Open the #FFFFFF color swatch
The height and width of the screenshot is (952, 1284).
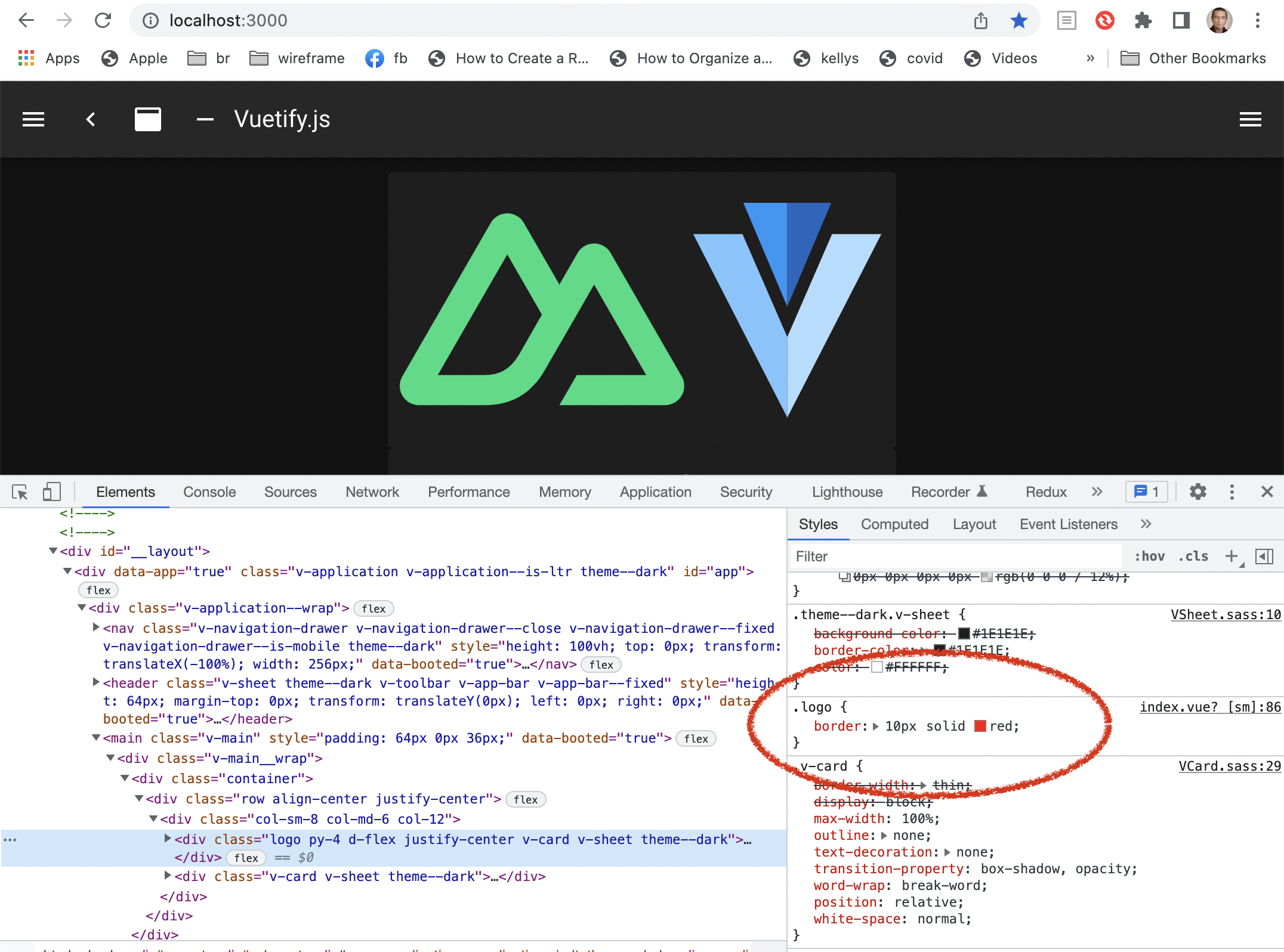point(877,667)
